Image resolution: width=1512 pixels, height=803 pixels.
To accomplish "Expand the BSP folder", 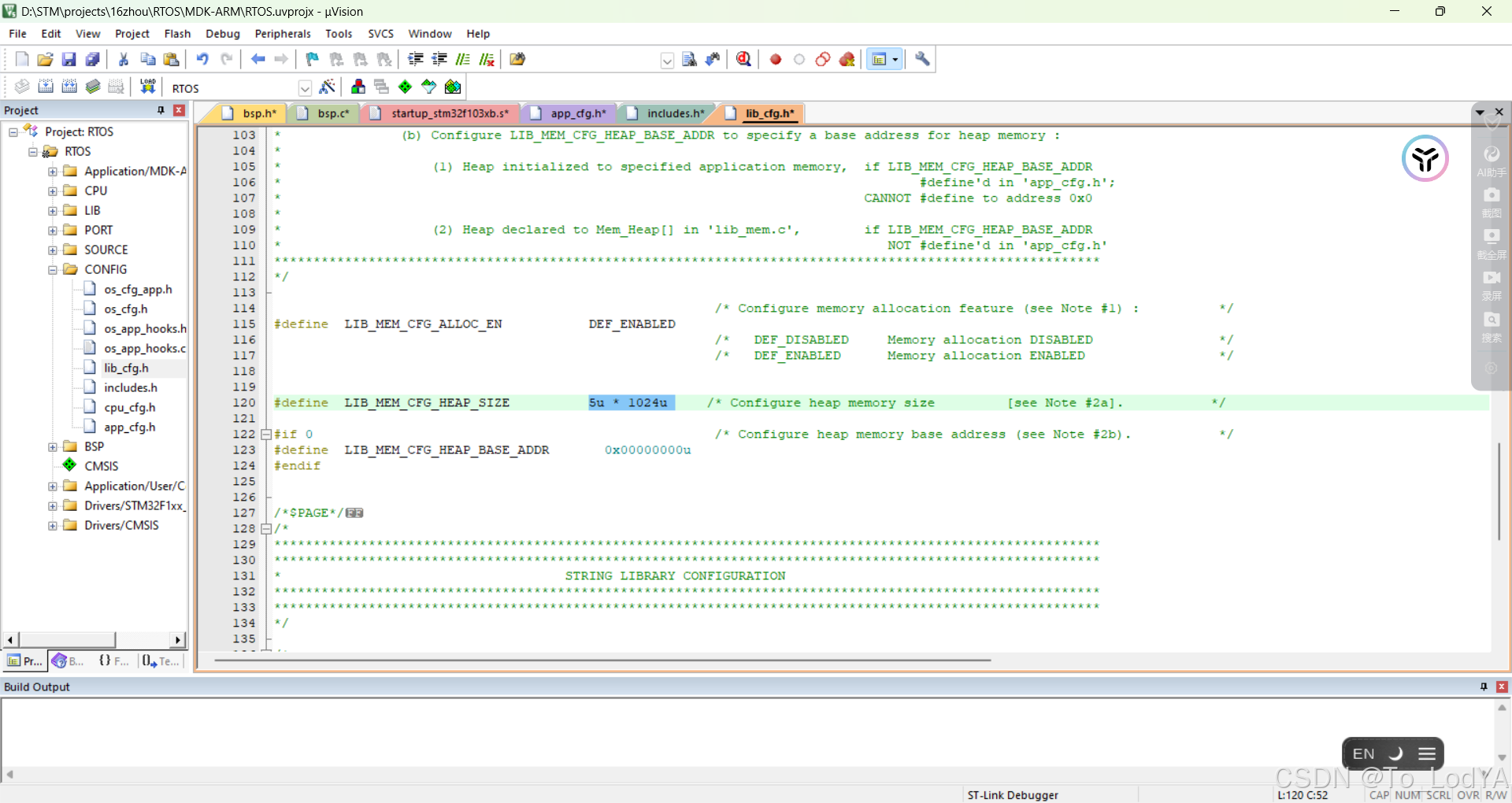I will tap(53, 446).
